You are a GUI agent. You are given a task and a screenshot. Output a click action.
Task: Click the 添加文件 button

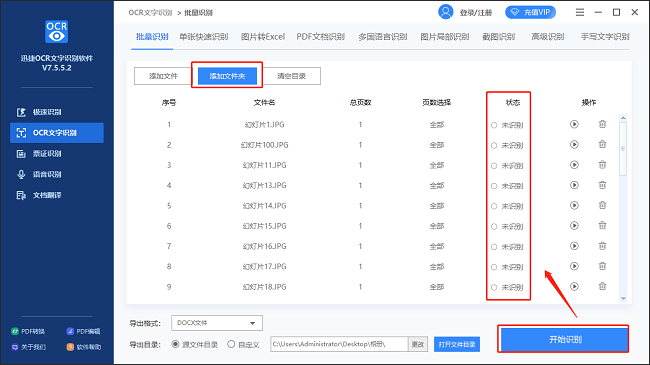pos(163,76)
